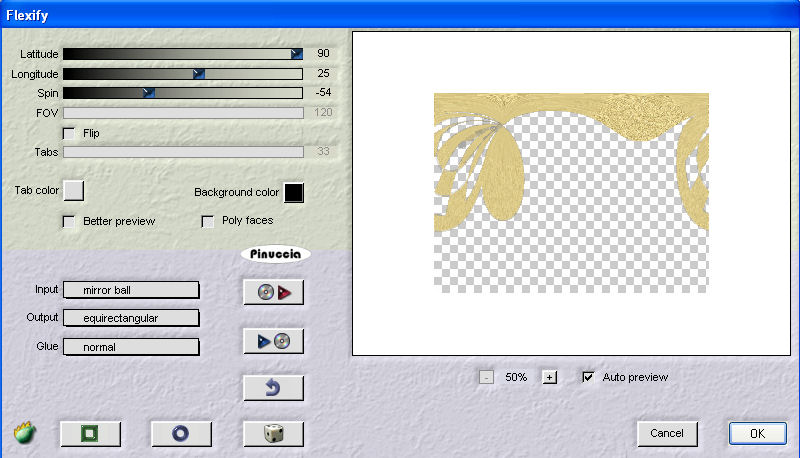The height and width of the screenshot is (458, 800).
Task: Uncheck the Auto preview checkbox
Action: click(x=588, y=377)
